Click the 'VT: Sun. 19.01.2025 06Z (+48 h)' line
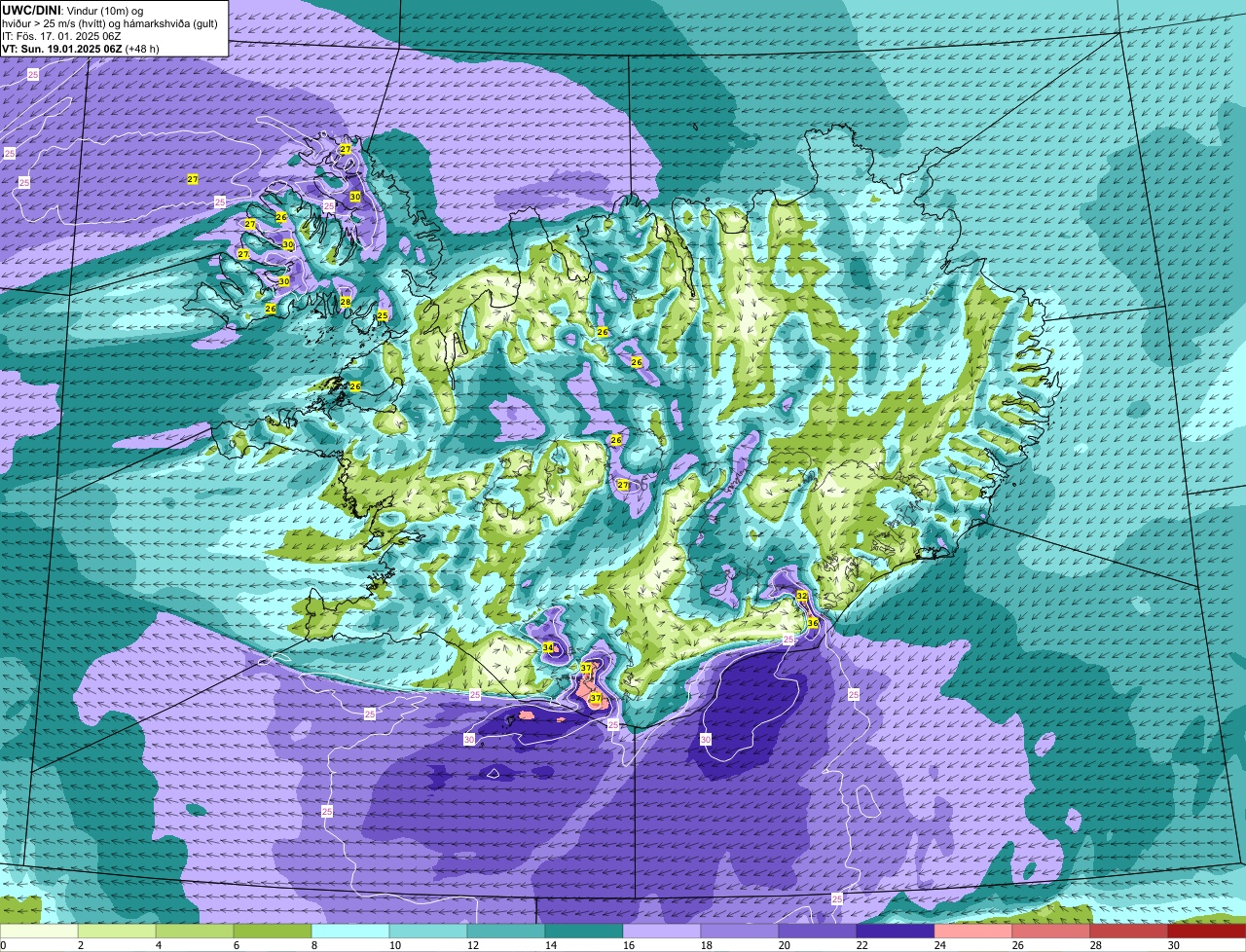The height and width of the screenshot is (952, 1246). (81, 49)
